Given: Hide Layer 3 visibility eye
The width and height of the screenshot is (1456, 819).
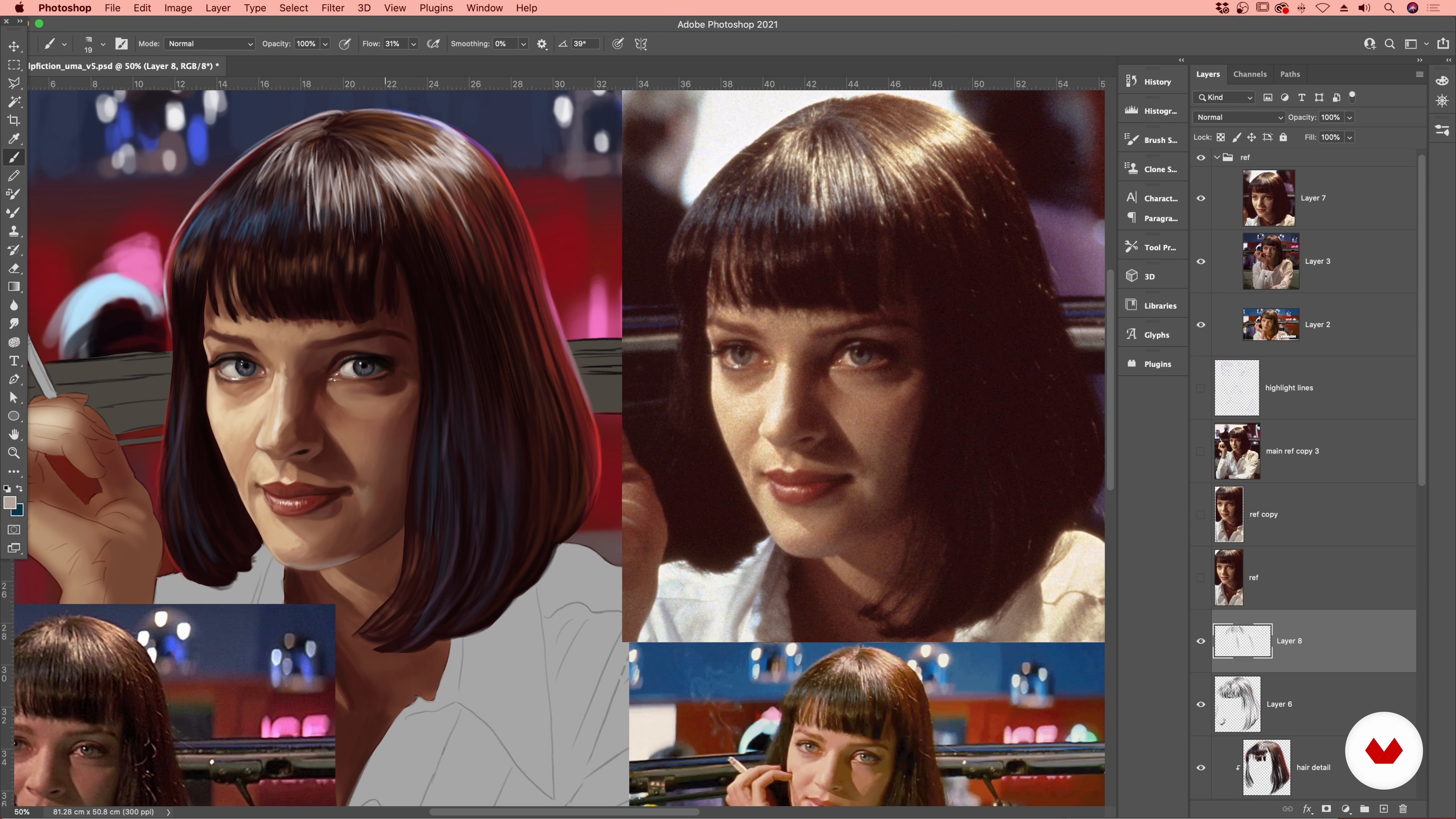Looking at the screenshot, I should click(1200, 262).
